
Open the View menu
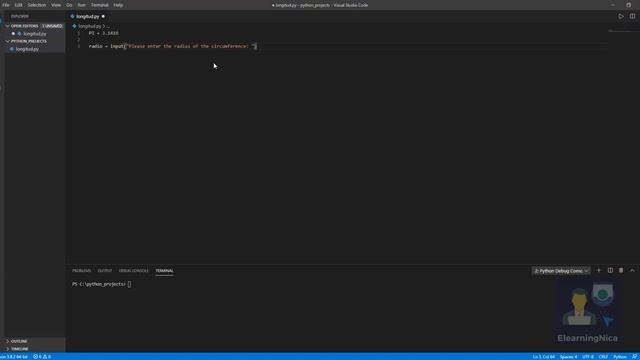56,5
